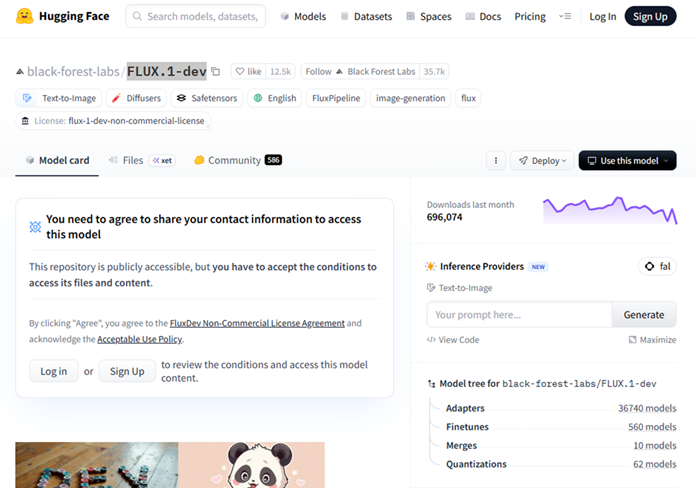Open the Community tab

(x=238, y=160)
